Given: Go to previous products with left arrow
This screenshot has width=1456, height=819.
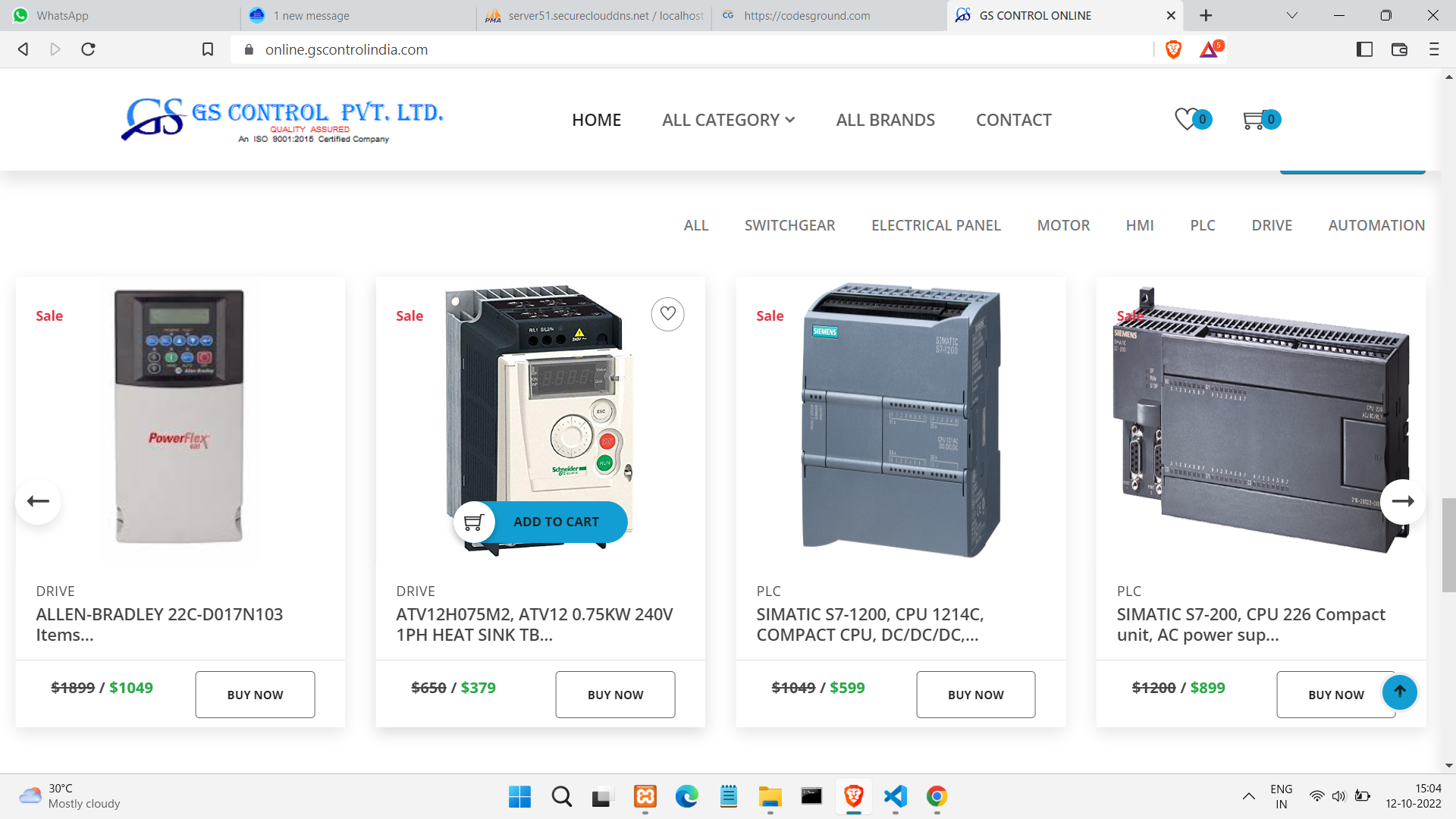Looking at the screenshot, I should (38, 501).
